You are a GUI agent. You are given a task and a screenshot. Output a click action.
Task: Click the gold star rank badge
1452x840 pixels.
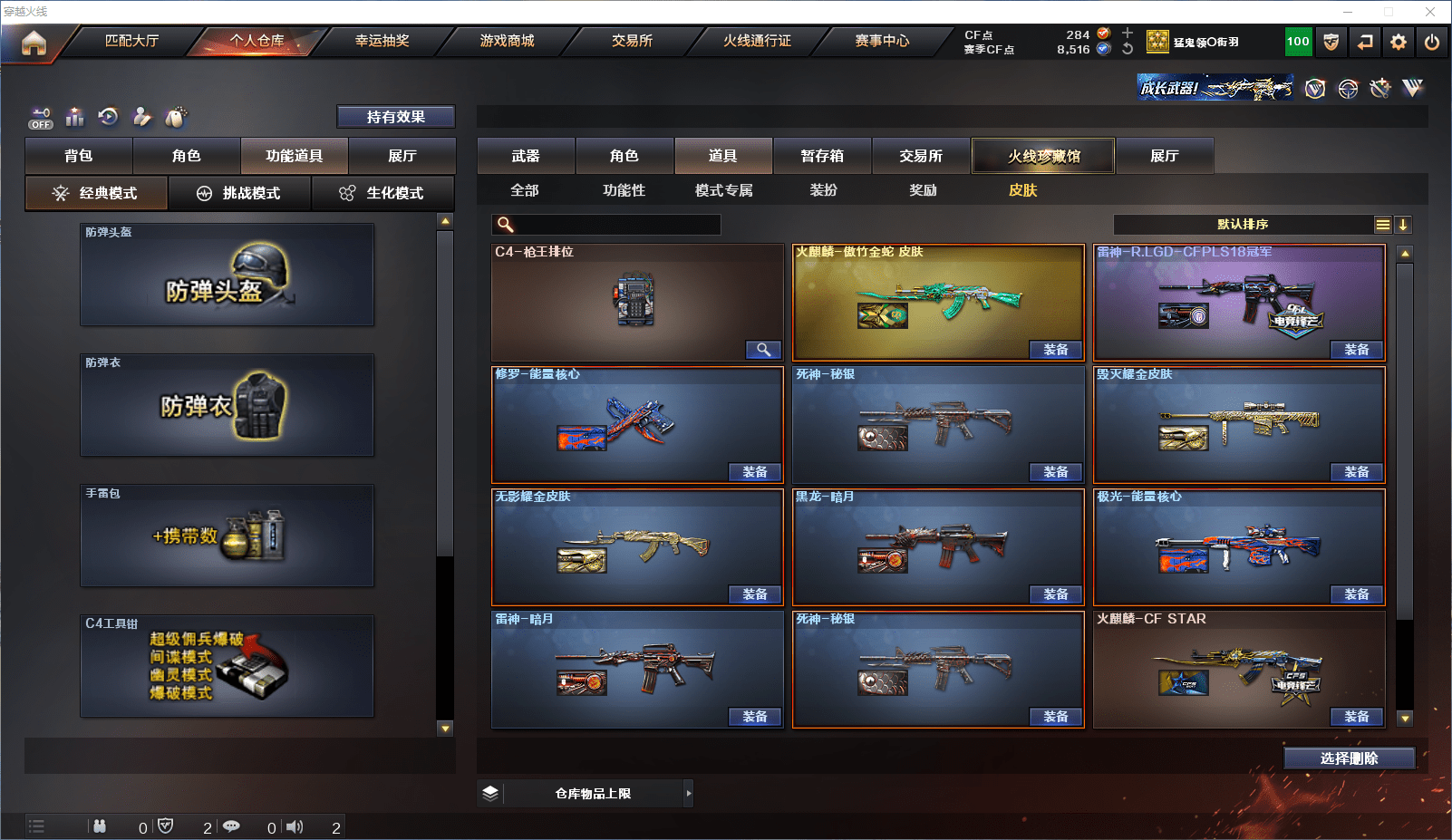[x=1157, y=41]
